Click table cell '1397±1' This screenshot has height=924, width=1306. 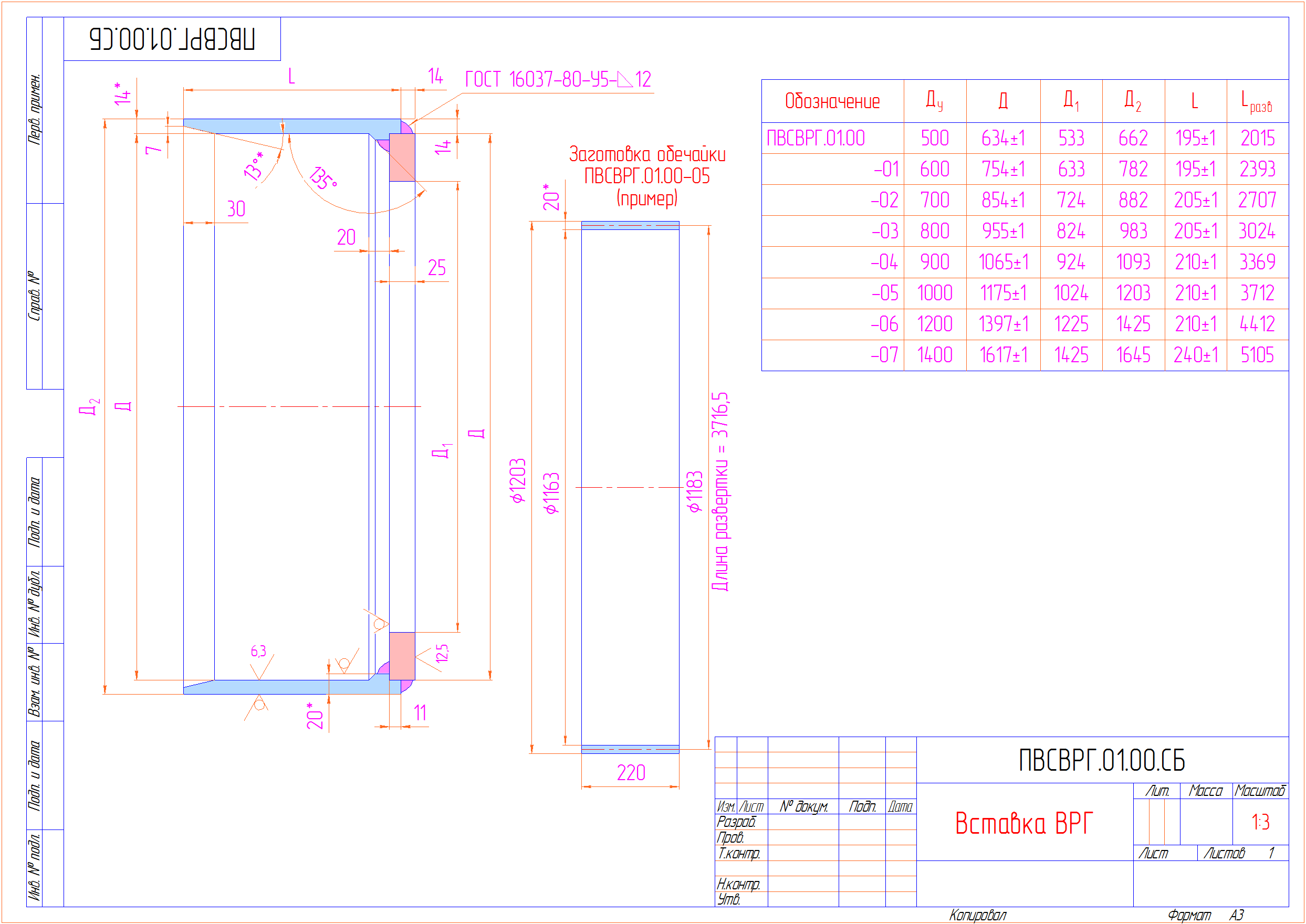pyautogui.click(x=1003, y=324)
